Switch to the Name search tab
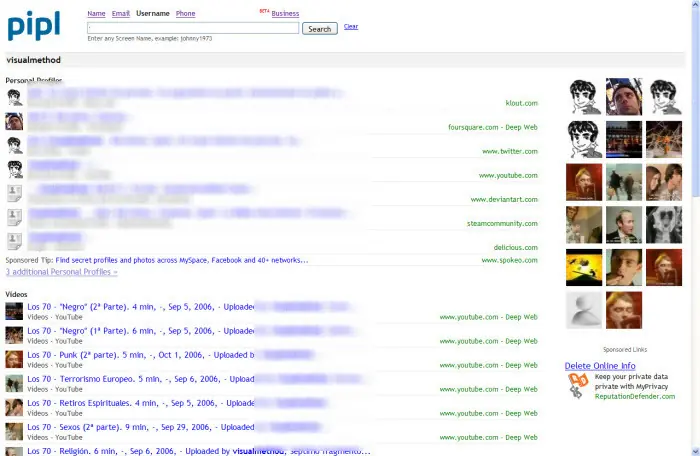The height and width of the screenshot is (456, 700). [x=96, y=13]
